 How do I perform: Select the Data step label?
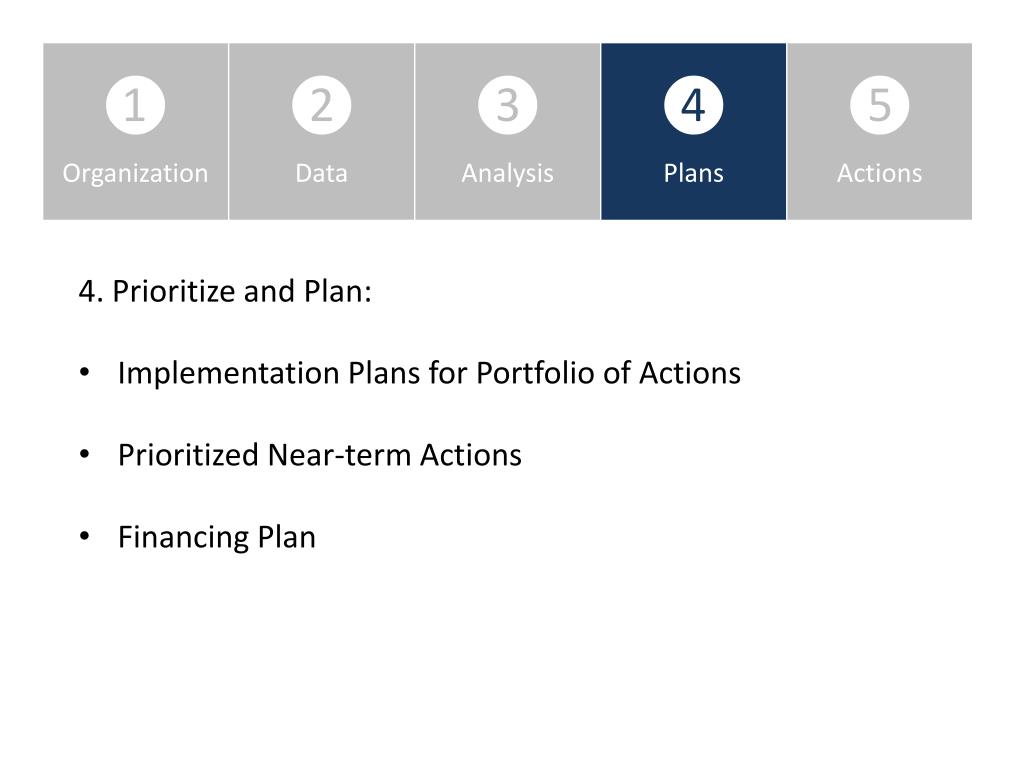(321, 173)
